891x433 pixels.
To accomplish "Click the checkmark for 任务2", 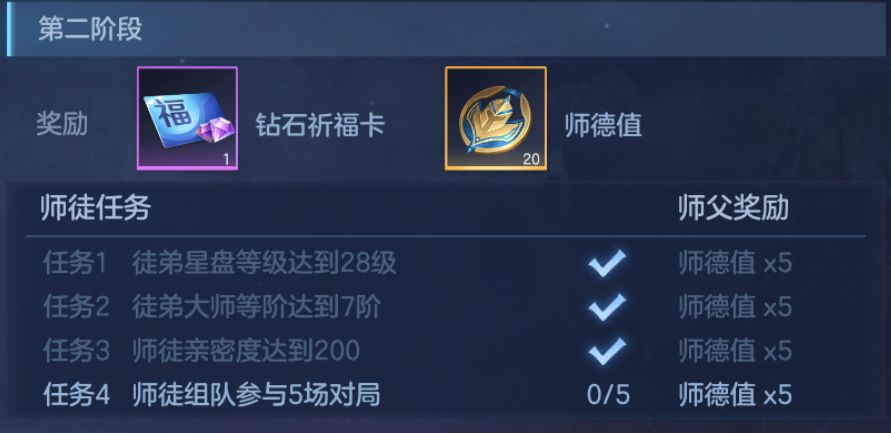I will 607,307.
